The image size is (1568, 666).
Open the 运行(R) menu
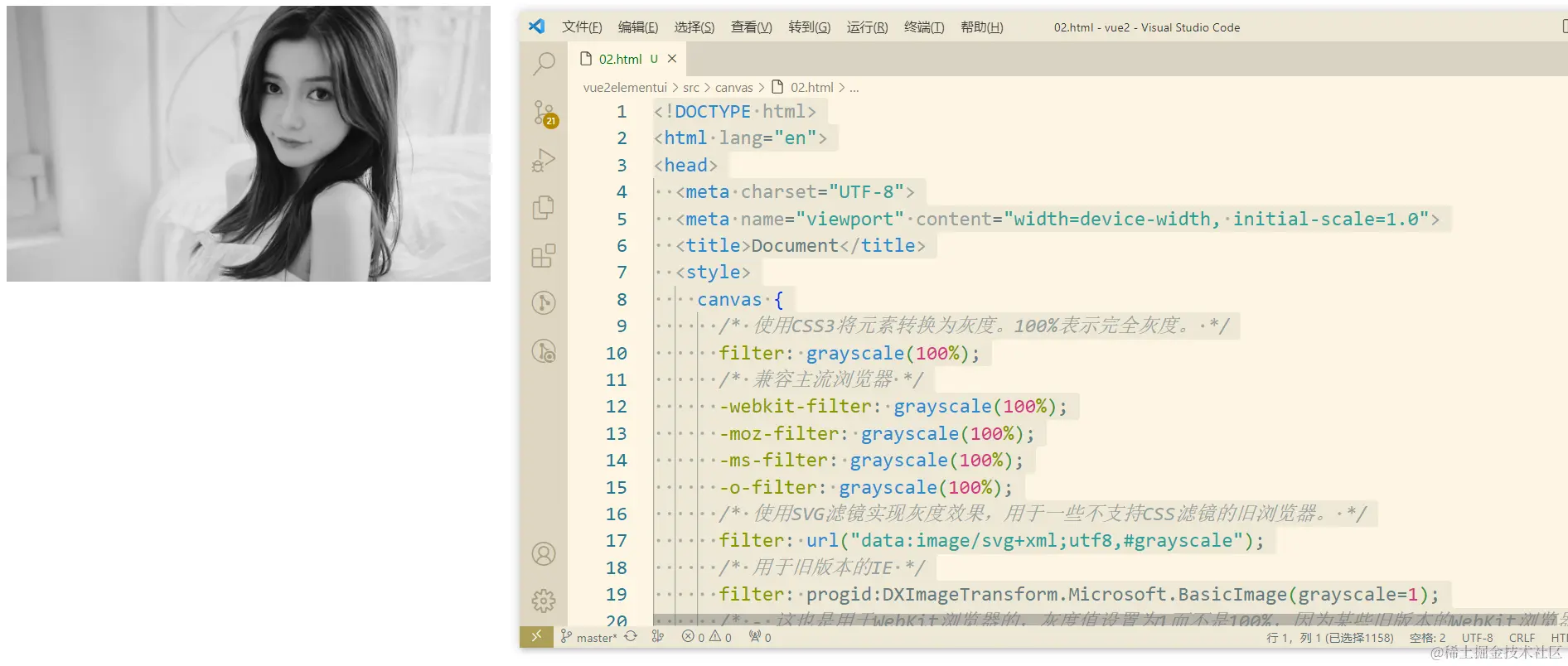pyautogui.click(x=867, y=27)
